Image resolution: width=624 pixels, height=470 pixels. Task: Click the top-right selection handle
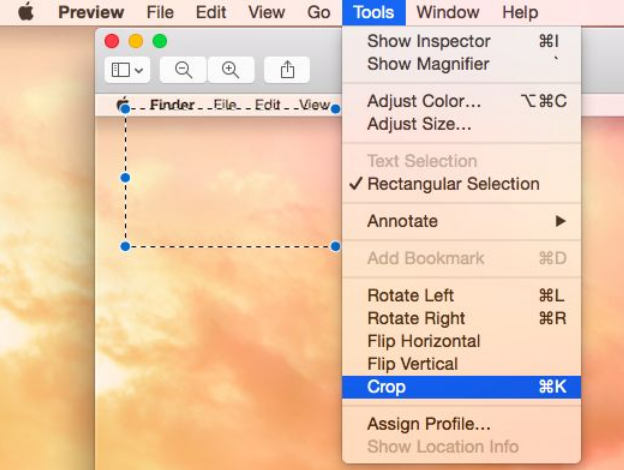click(x=335, y=109)
